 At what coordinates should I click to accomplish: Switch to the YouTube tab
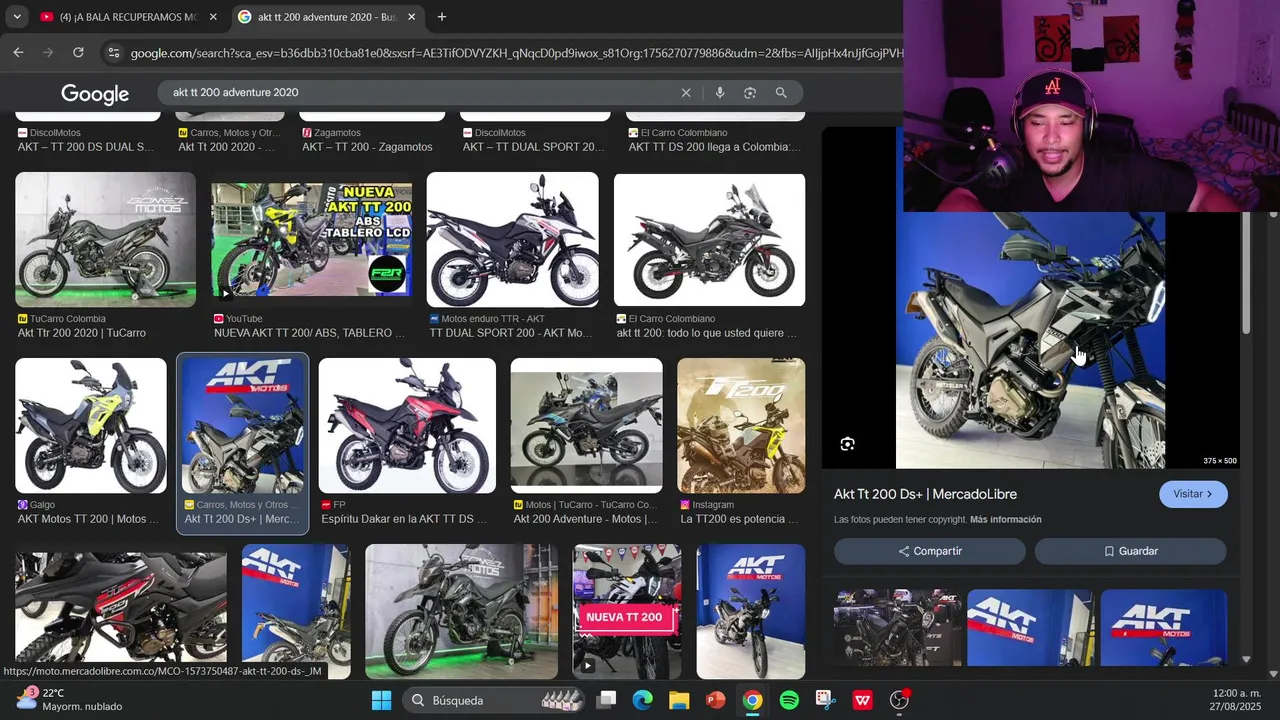tap(128, 17)
